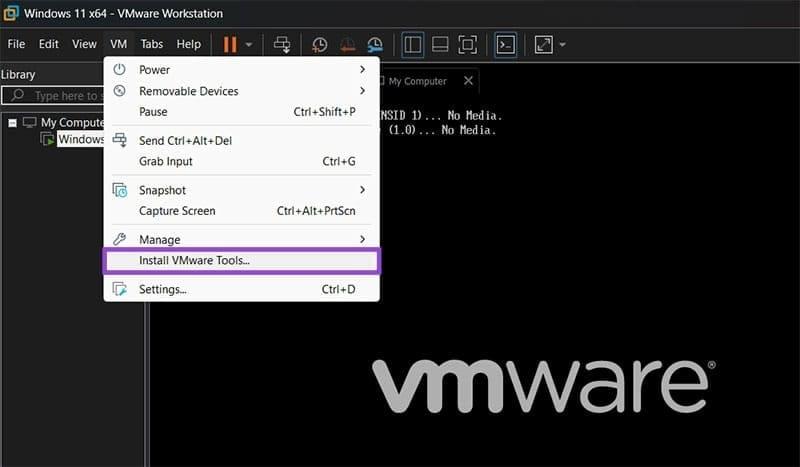800x467 pixels.
Task: Close the My Computer tab
Action: pos(468,81)
